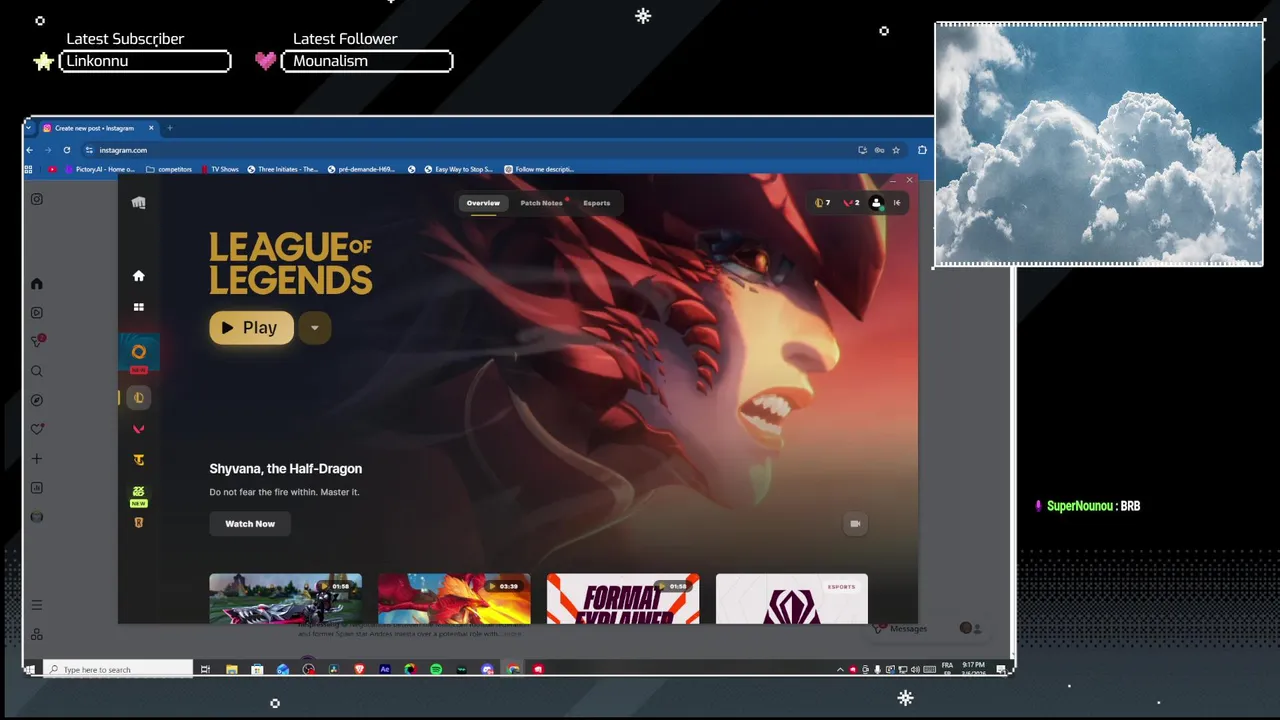Open Instagram Notifications heart icon
The height and width of the screenshot is (720, 1280).
click(37, 429)
